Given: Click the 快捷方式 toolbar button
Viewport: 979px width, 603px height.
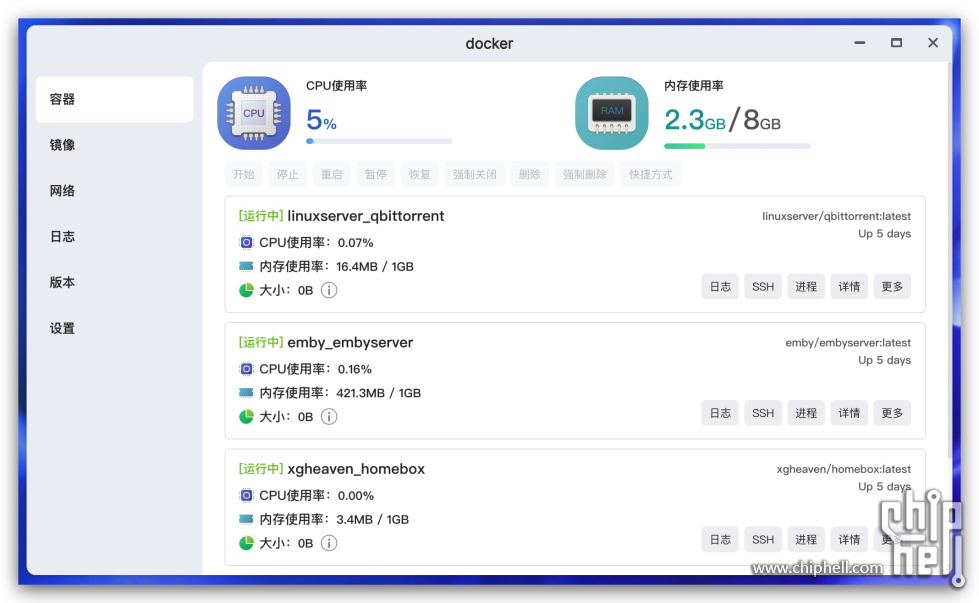Looking at the screenshot, I should [651, 174].
